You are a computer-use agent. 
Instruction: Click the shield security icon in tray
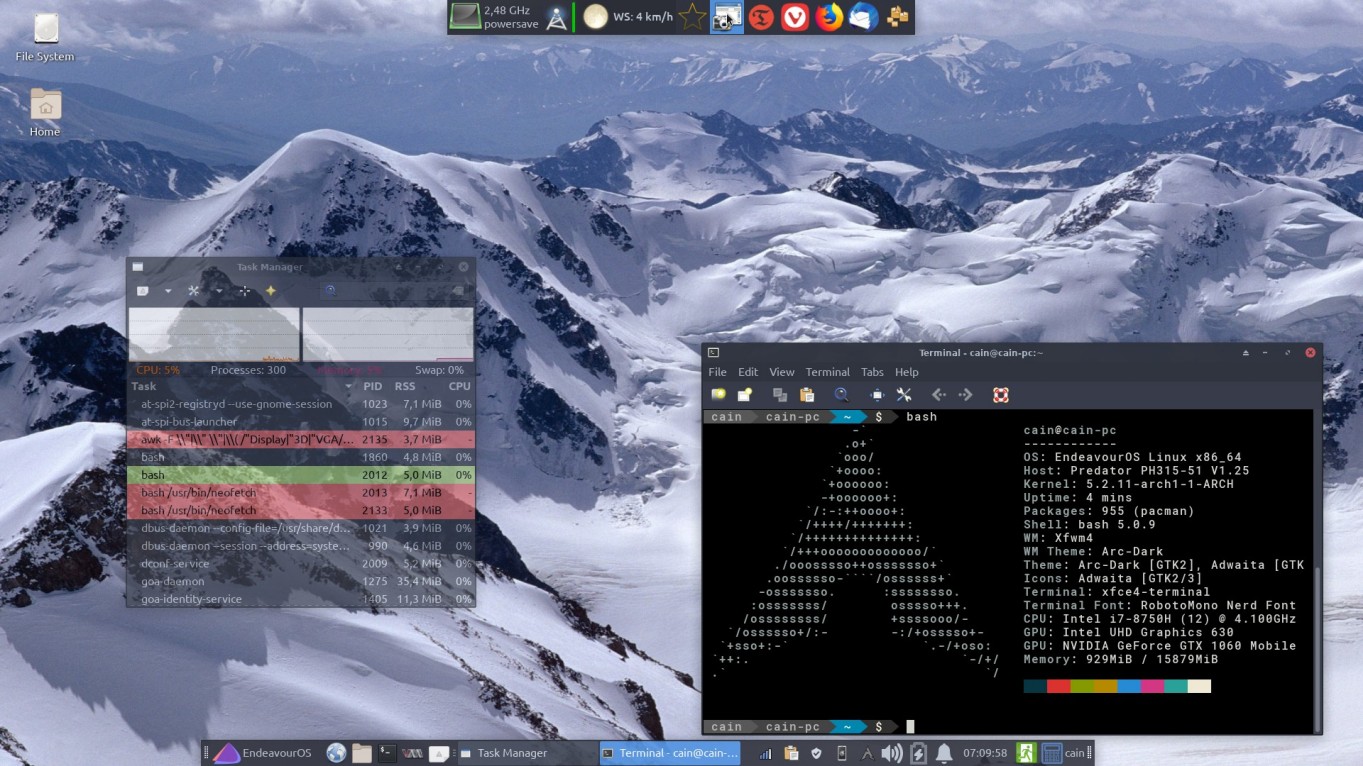tap(816, 753)
